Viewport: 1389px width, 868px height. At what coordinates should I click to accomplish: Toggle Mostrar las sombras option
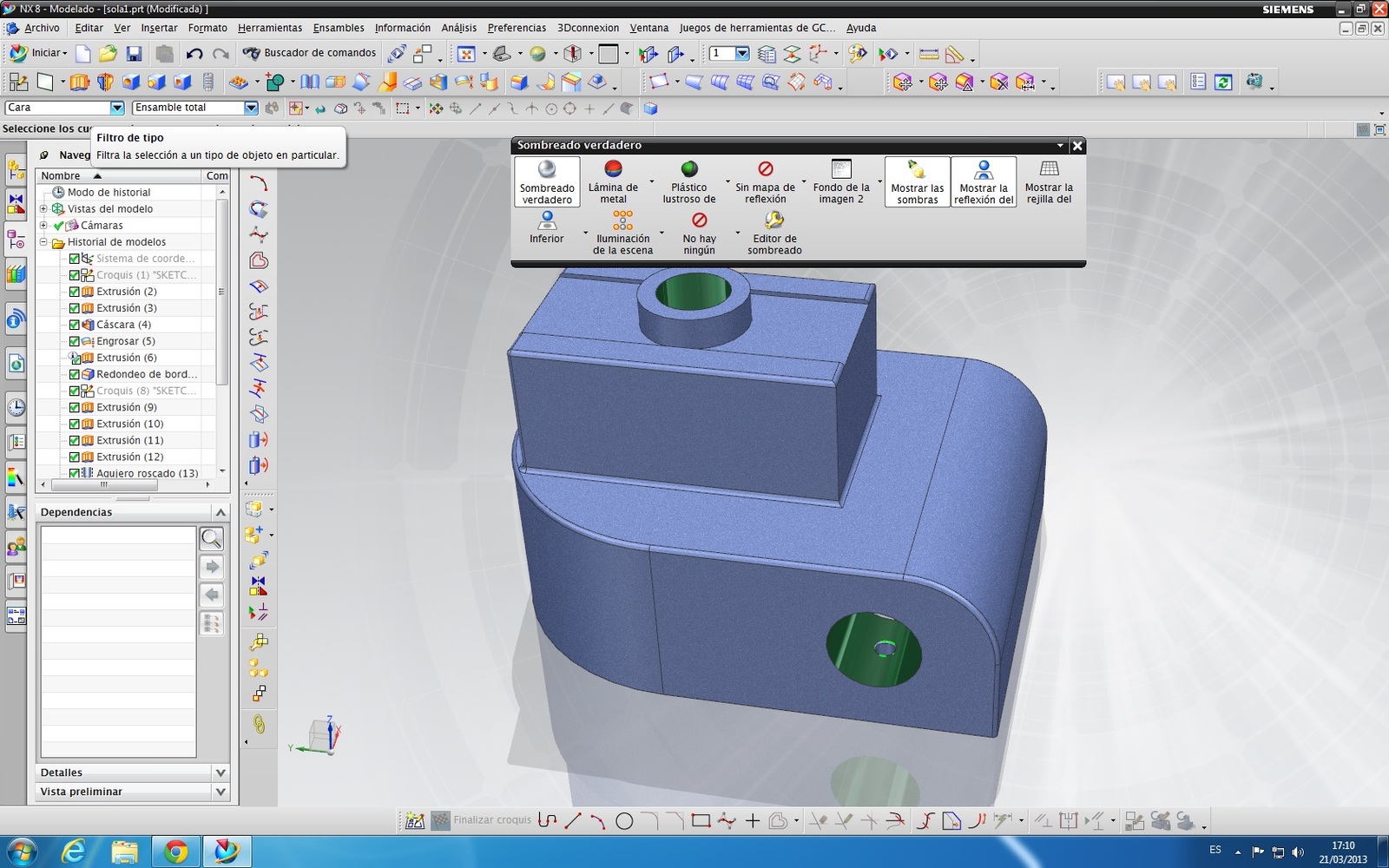917,181
